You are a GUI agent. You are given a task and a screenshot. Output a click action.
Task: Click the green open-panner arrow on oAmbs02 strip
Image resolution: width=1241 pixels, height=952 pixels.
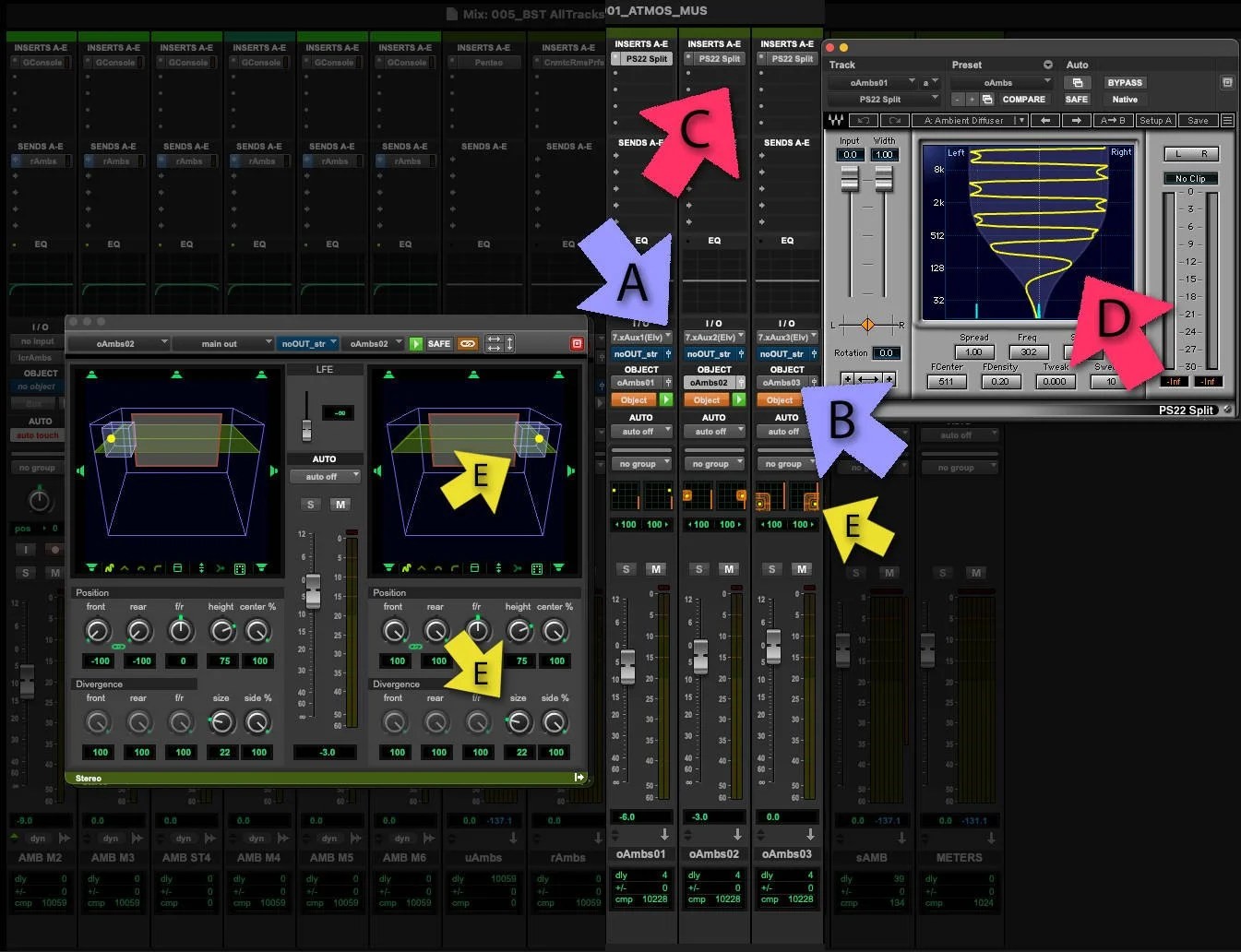pyautogui.click(x=739, y=399)
